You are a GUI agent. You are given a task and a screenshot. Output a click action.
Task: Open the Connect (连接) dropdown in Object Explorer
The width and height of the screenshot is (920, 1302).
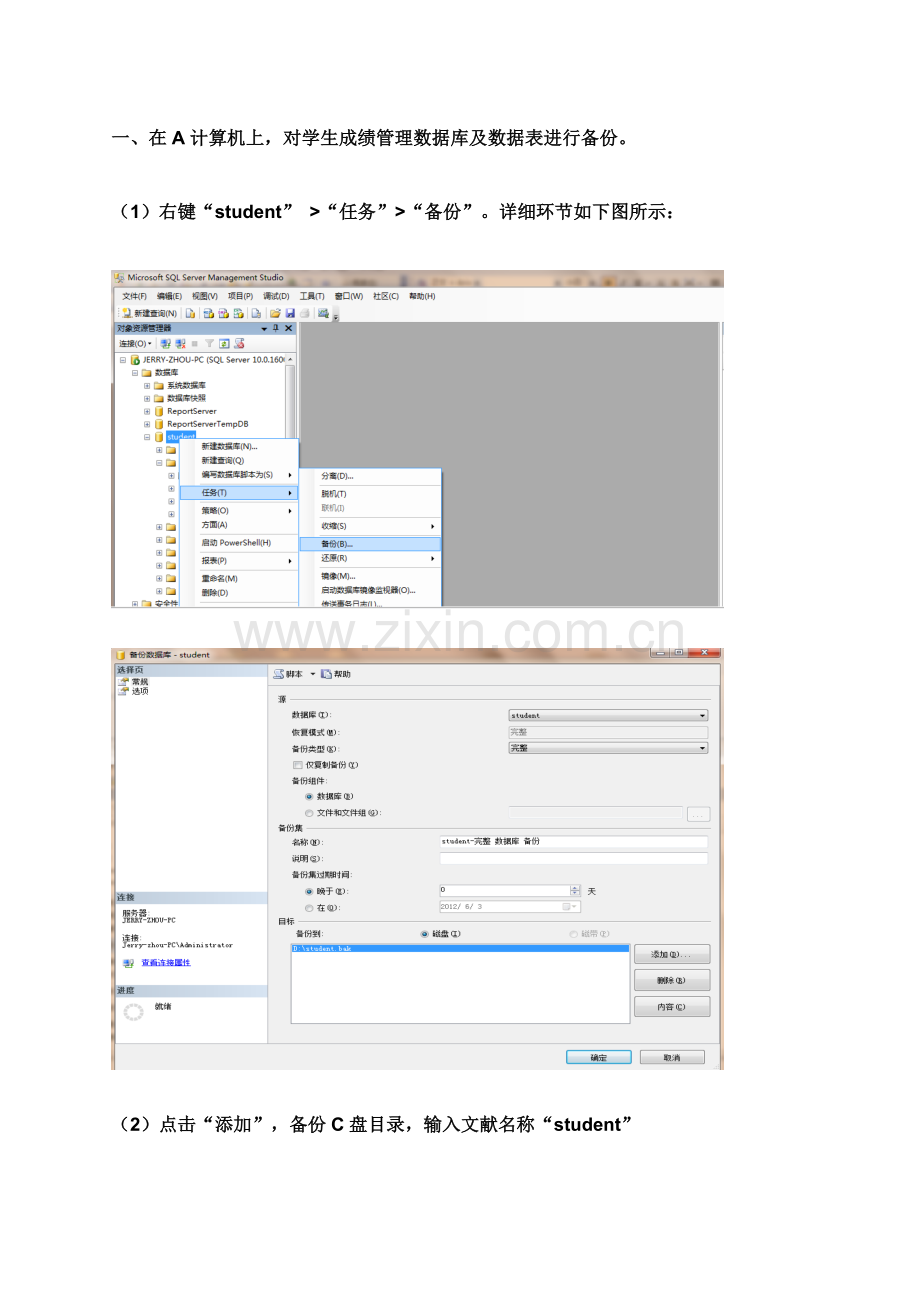click(x=135, y=343)
